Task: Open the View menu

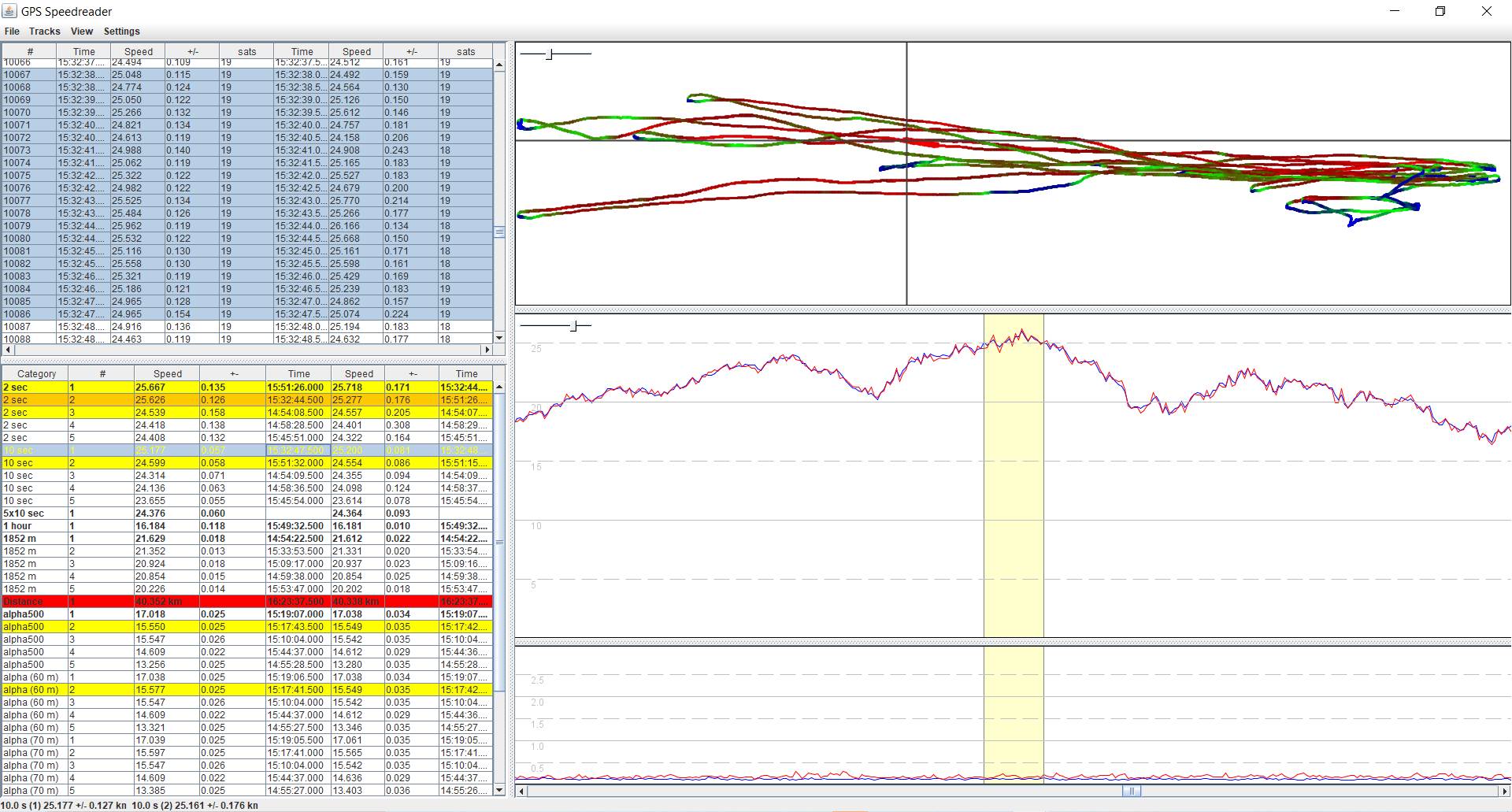Action: 81,32
